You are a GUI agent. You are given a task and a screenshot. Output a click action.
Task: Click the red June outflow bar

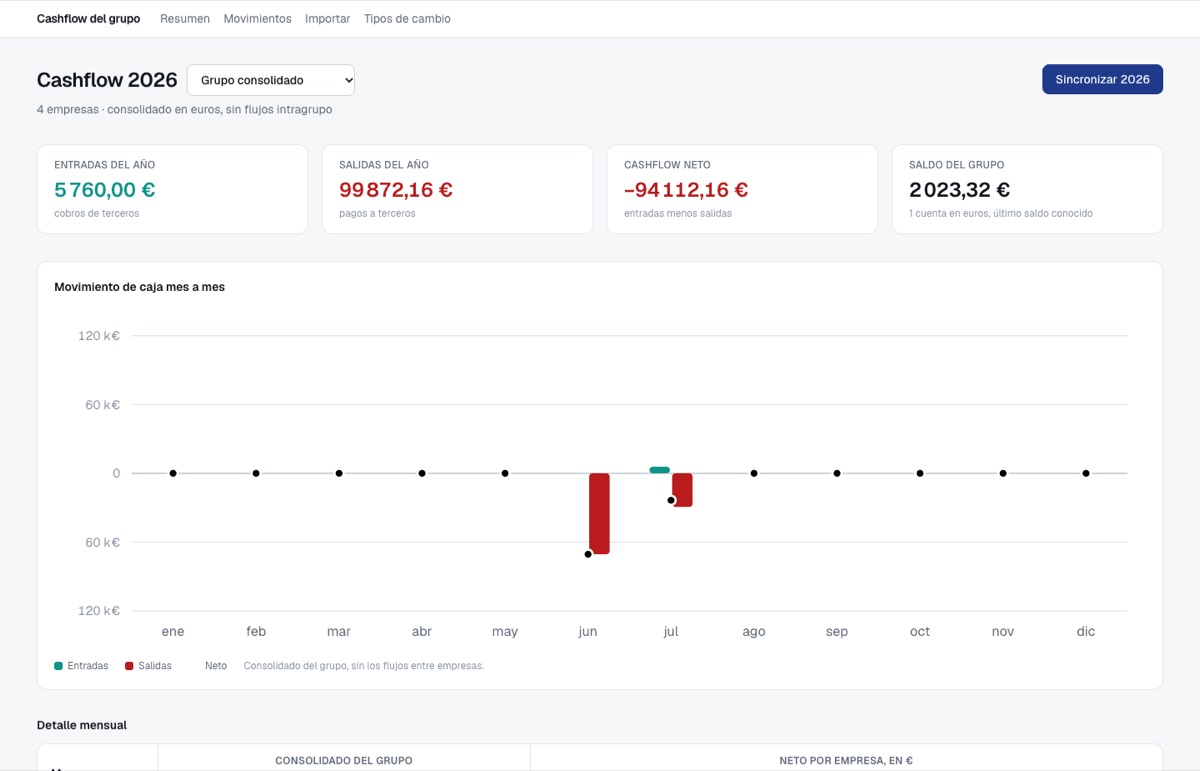coord(599,513)
